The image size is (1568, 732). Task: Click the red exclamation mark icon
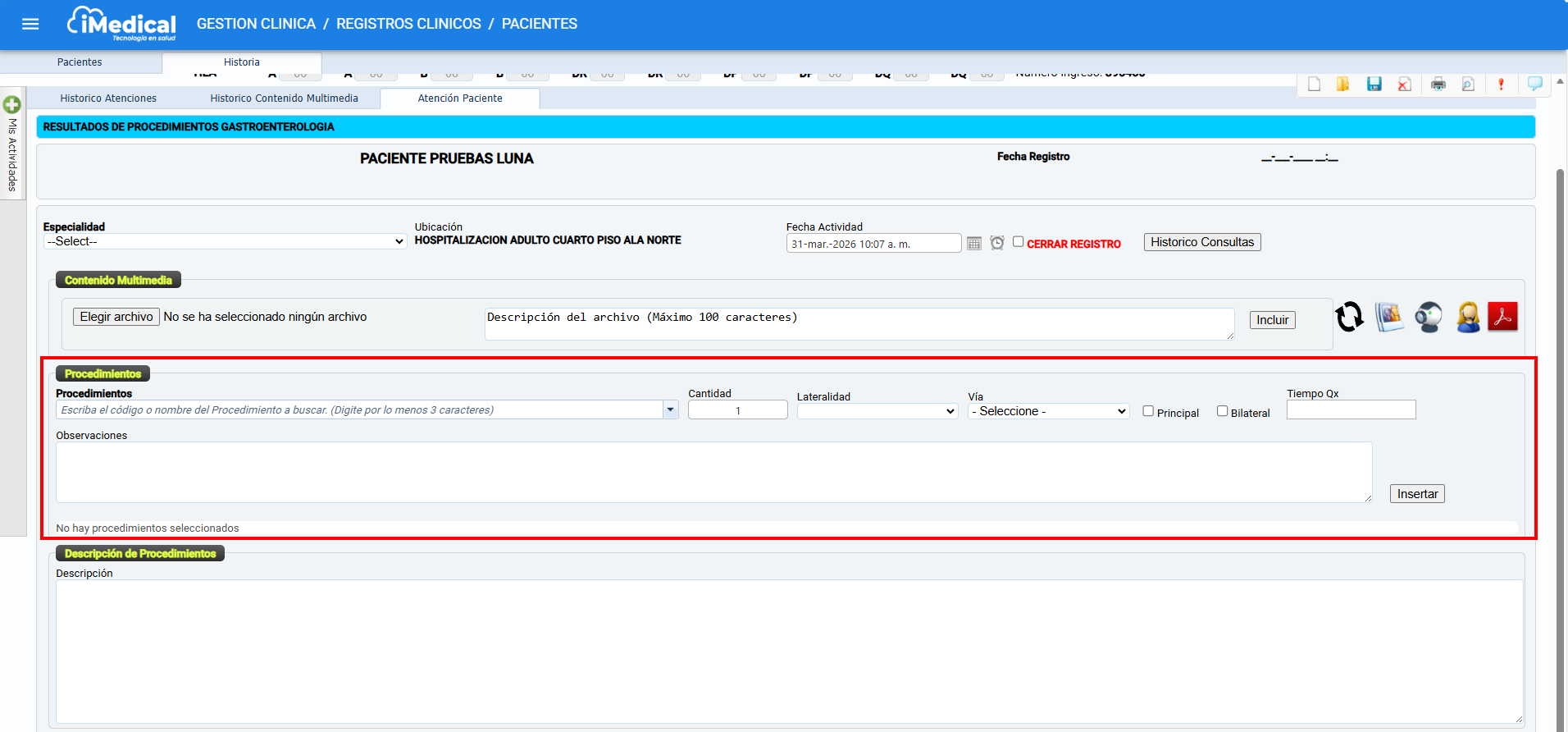pyautogui.click(x=1501, y=84)
